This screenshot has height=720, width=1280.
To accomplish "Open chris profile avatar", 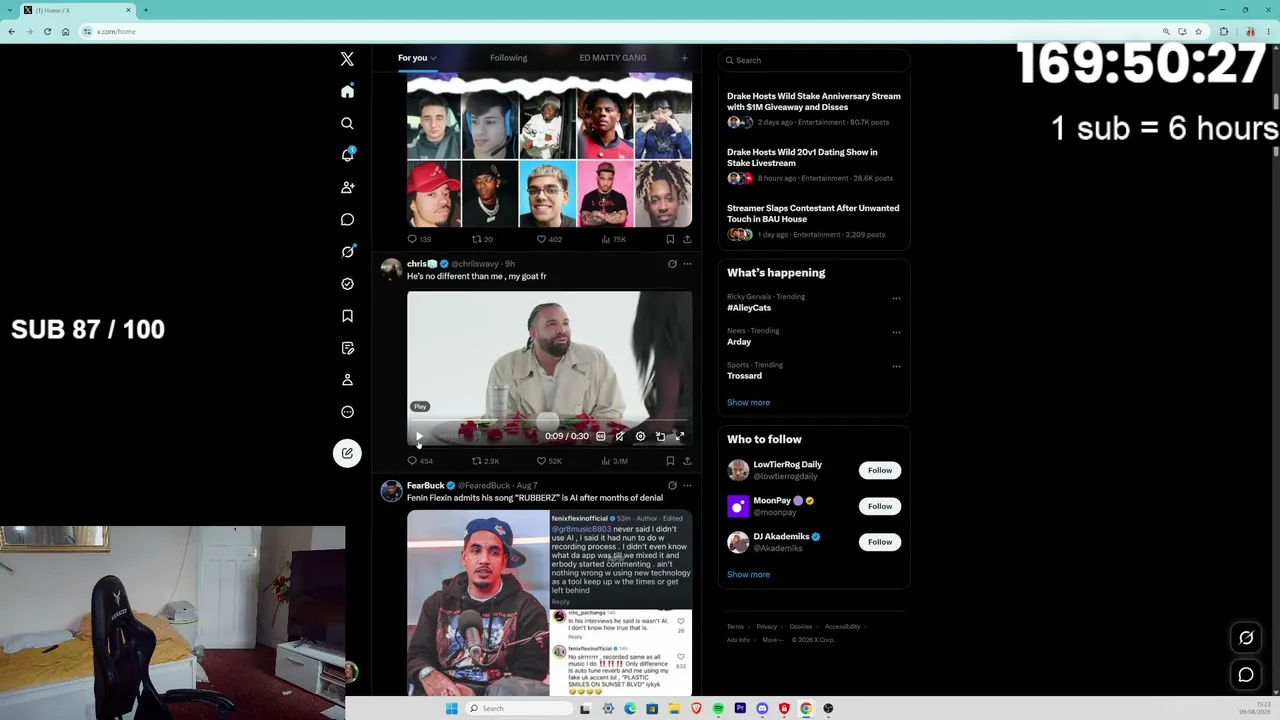I will pos(391,270).
